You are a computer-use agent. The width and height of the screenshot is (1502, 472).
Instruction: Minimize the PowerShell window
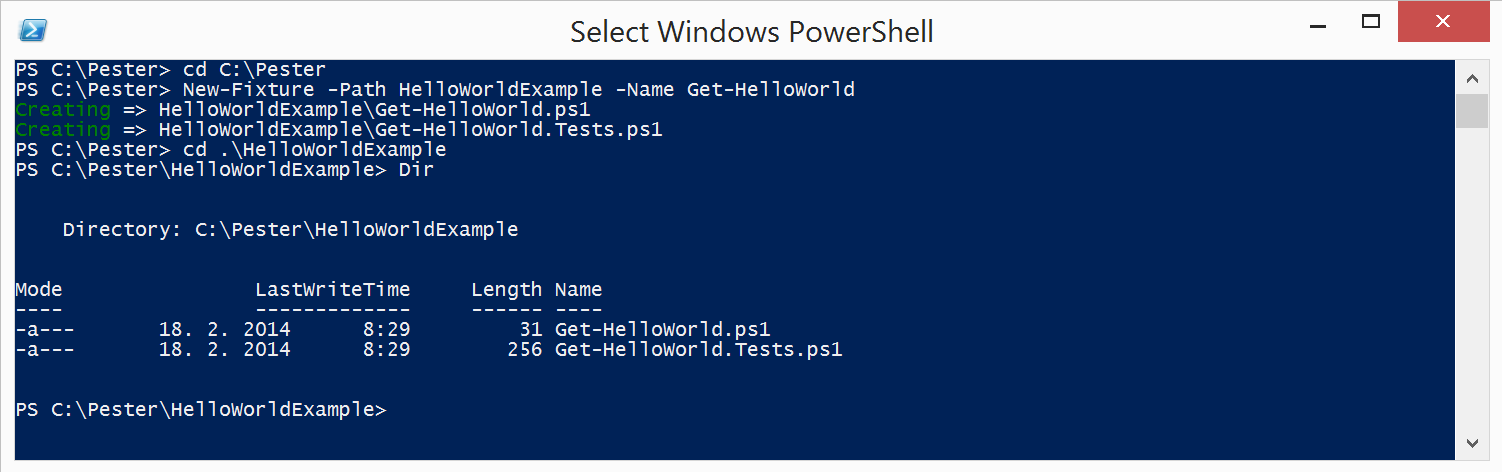[x=1316, y=22]
